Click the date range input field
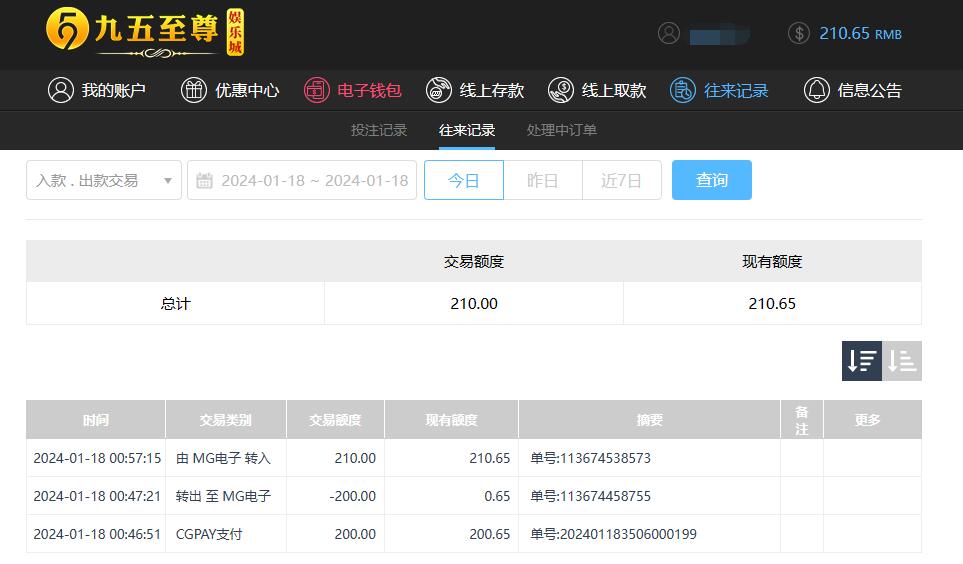The width and height of the screenshot is (963, 564). click(302, 180)
